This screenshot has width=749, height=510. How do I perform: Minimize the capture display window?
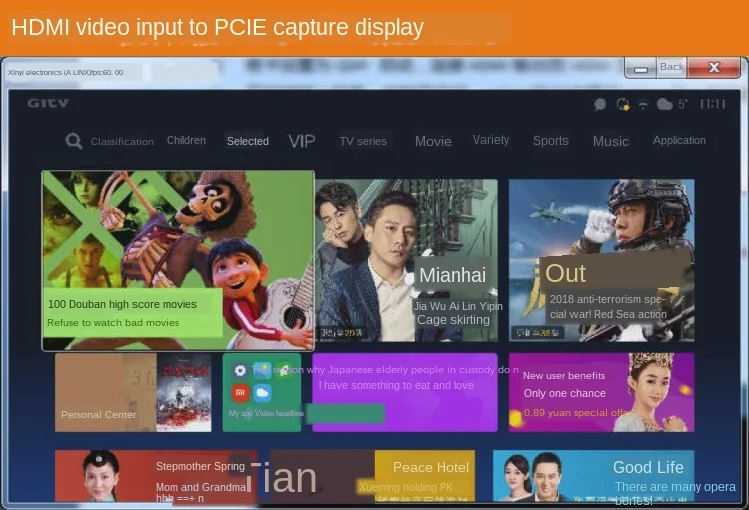tap(641, 68)
